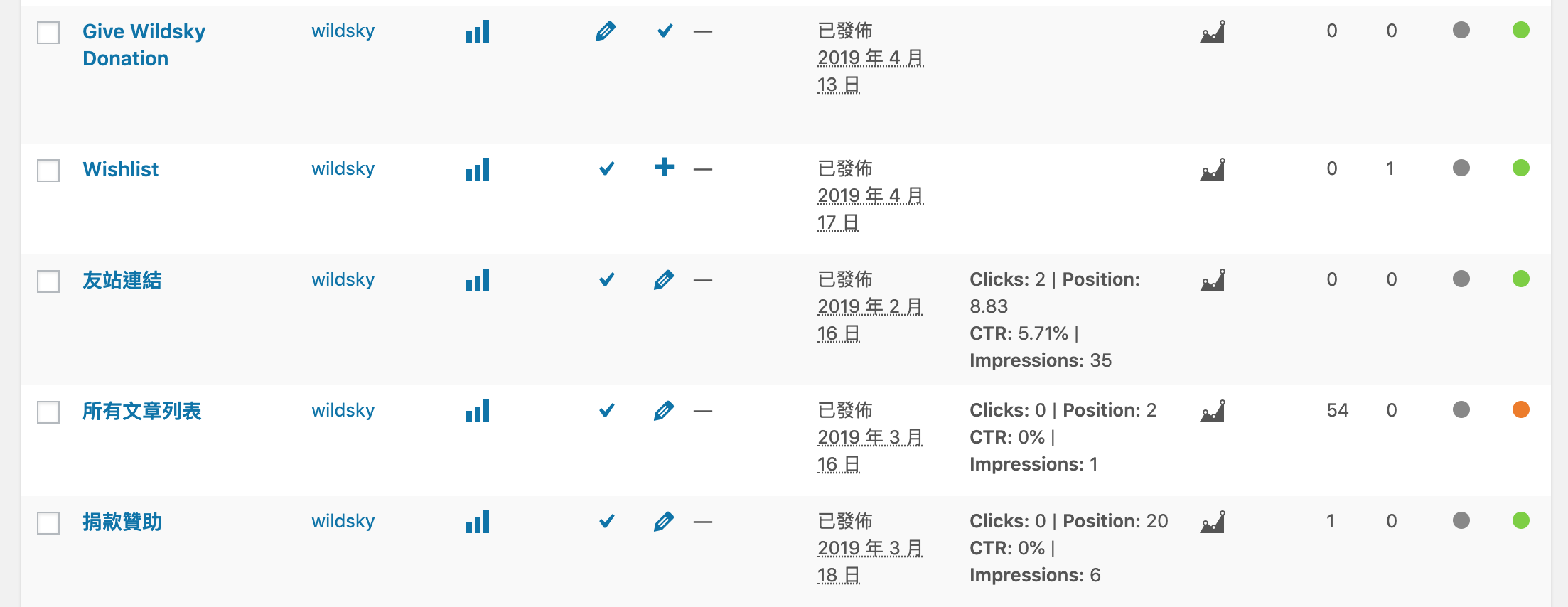The height and width of the screenshot is (607, 1568).
Task: Click checkmark icon in 所有文章列表 row
Action: (x=606, y=410)
